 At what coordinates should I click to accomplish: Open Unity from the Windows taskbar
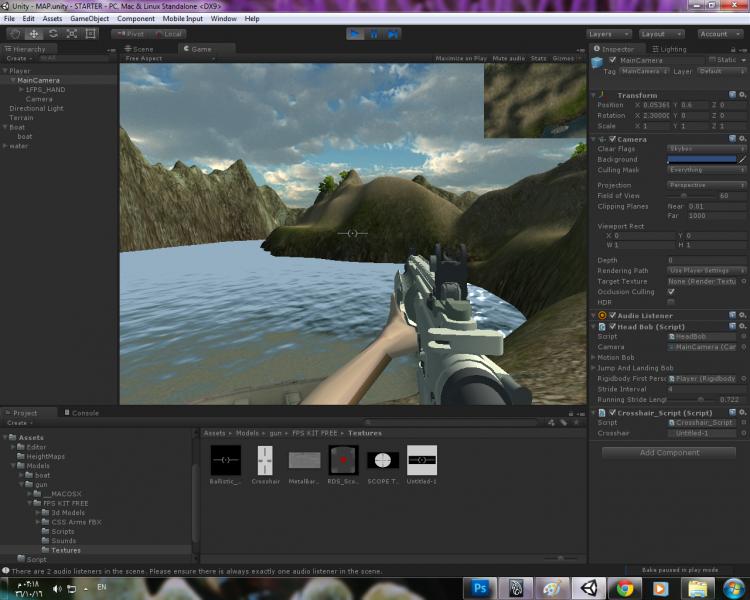(587, 588)
